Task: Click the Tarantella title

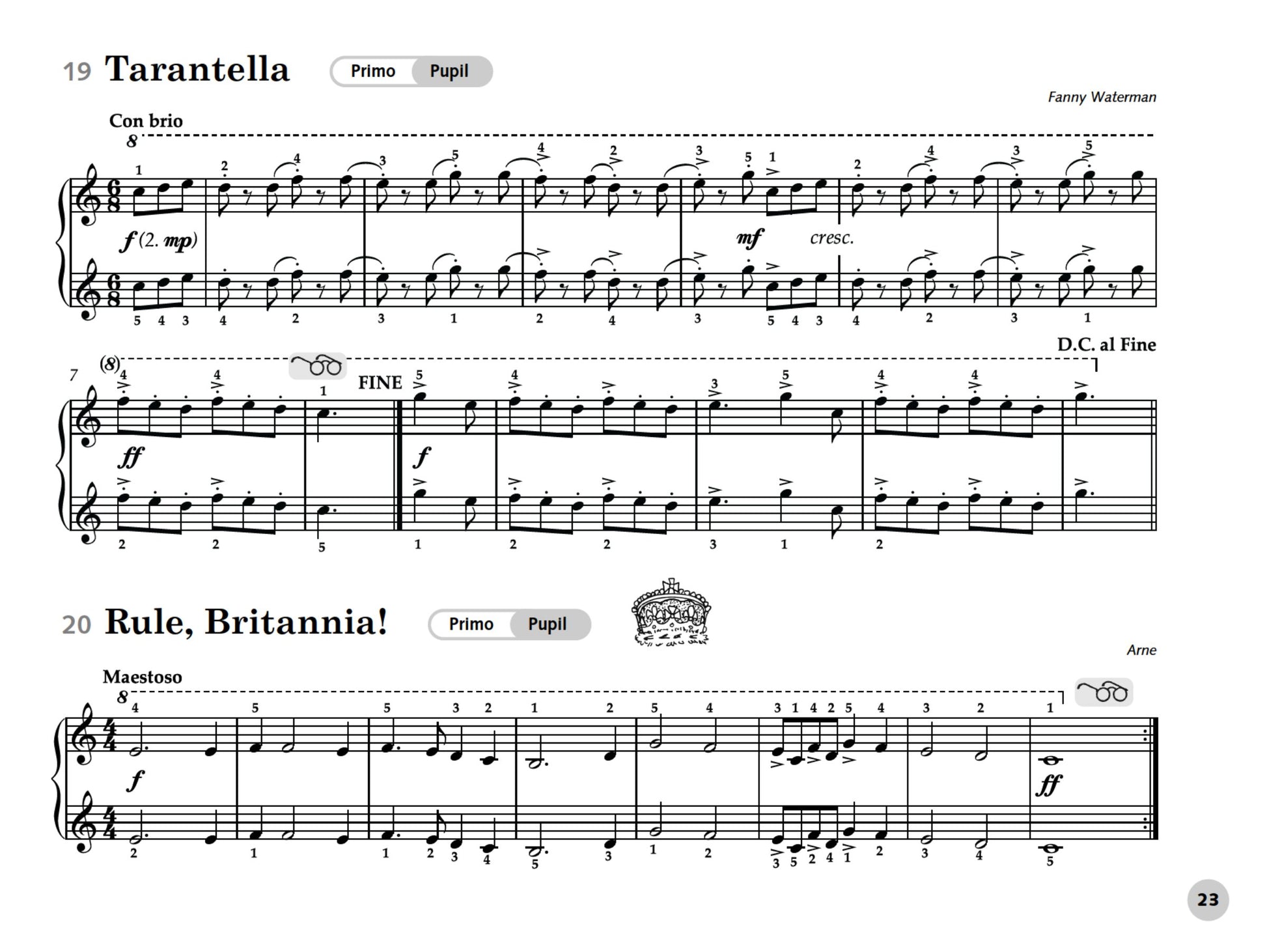Action: [x=197, y=69]
